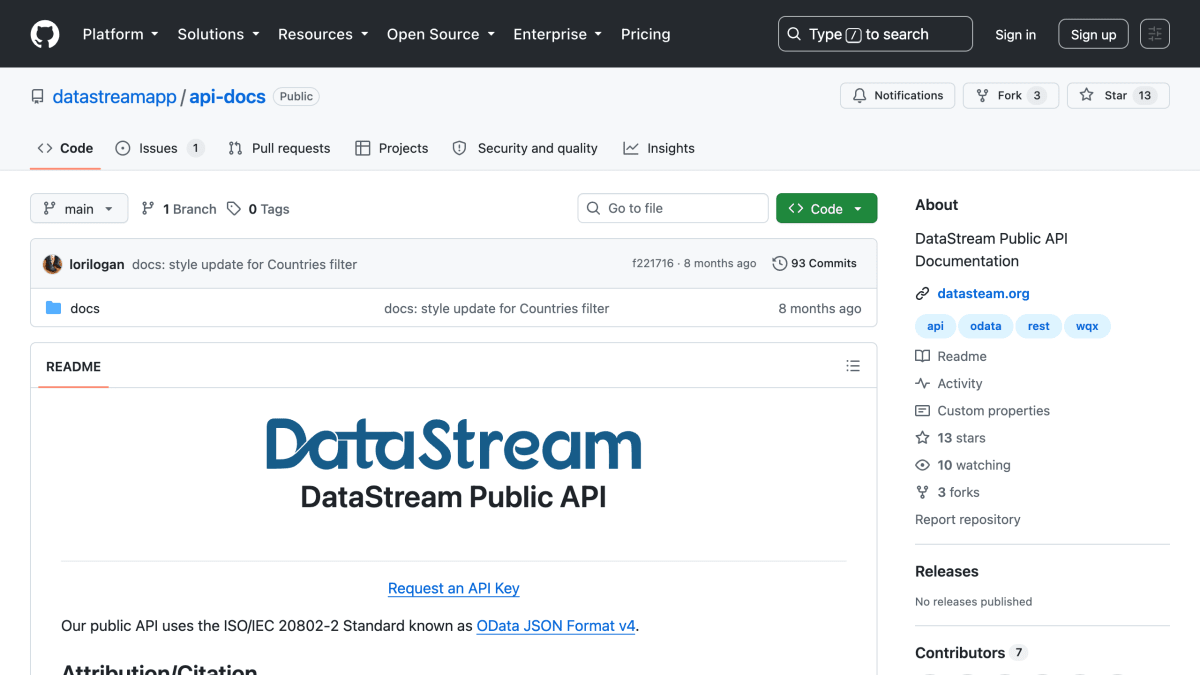The width and height of the screenshot is (1200, 675).
Task: Select the odata topic tag
Action: pos(985,326)
